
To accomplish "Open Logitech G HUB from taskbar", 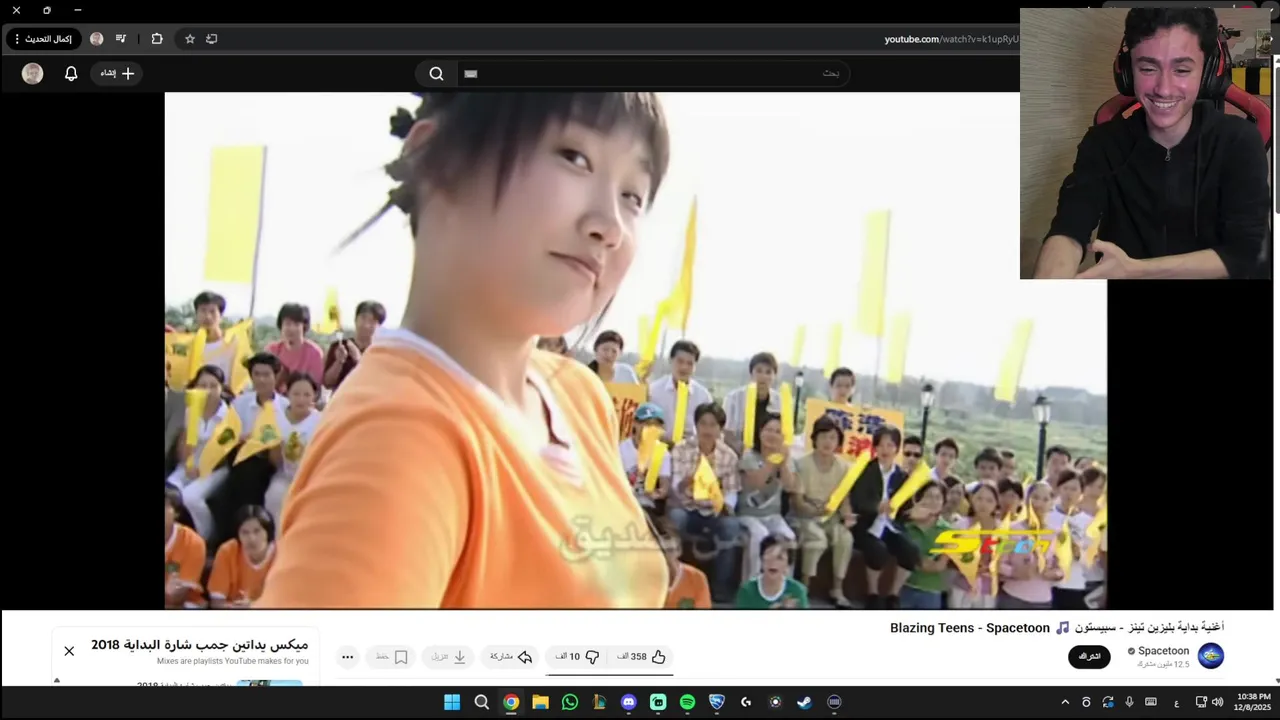I will [746, 702].
